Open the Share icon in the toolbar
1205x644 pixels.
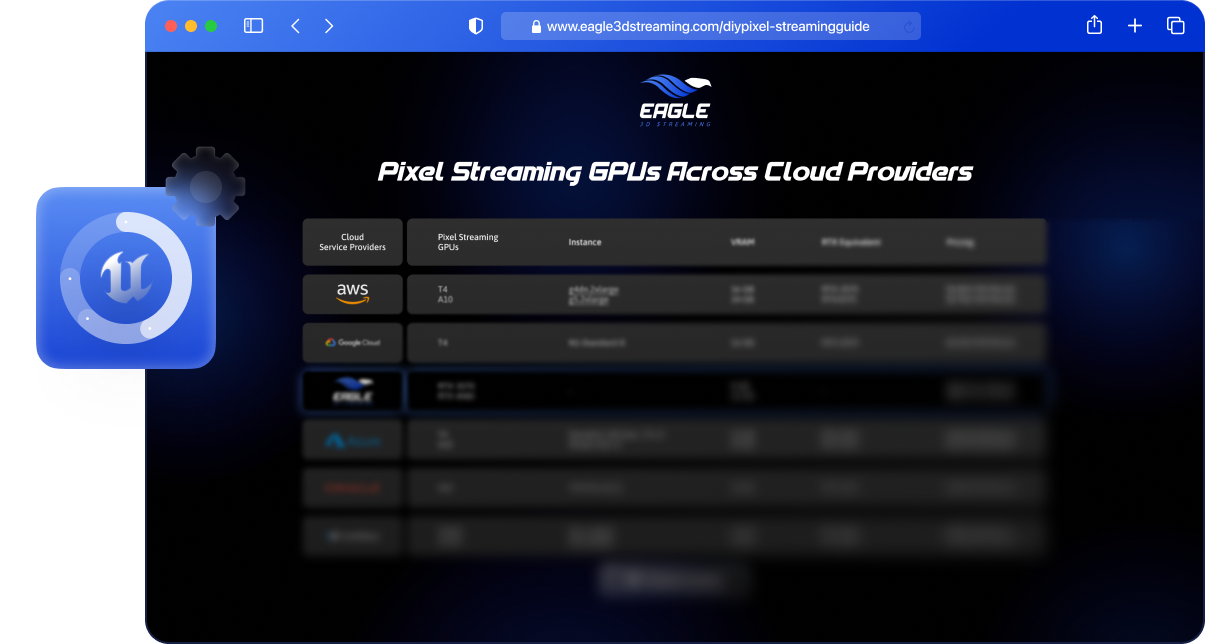click(1094, 26)
